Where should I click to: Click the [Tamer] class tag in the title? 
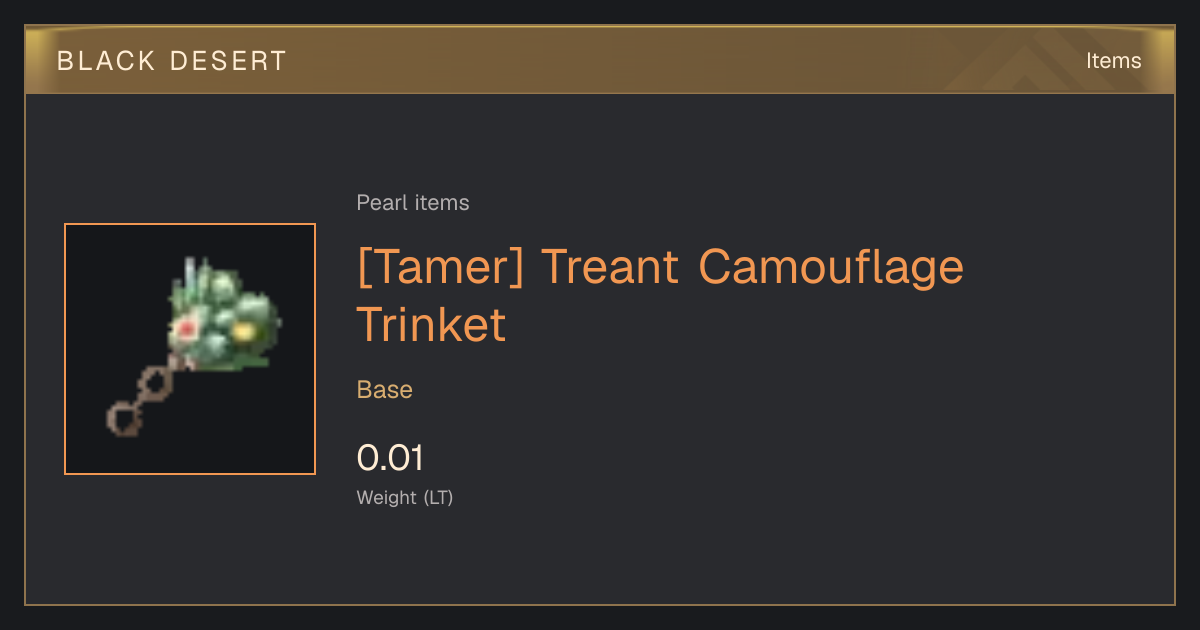point(440,268)
